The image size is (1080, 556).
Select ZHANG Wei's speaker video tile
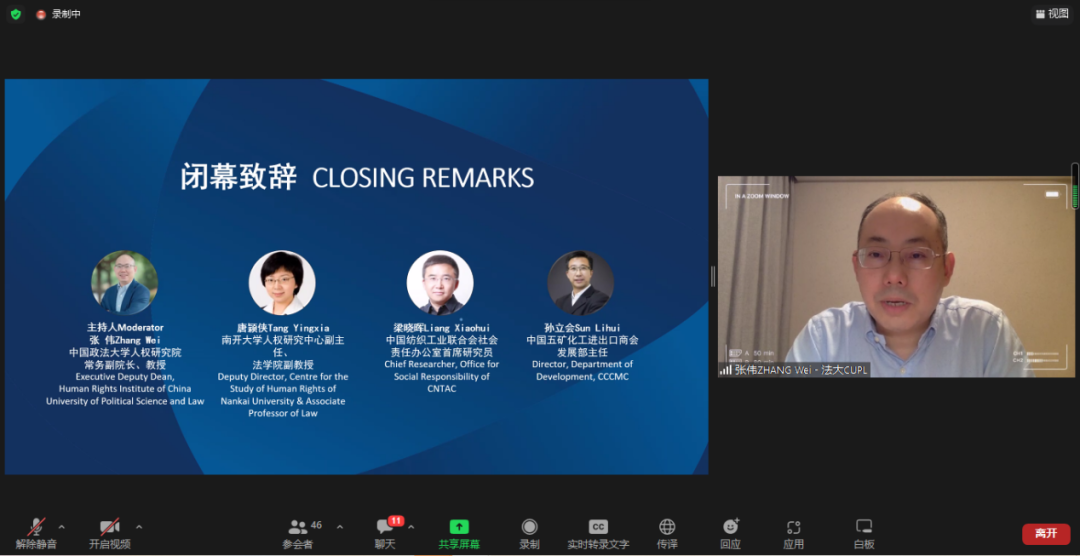point(894,277)
